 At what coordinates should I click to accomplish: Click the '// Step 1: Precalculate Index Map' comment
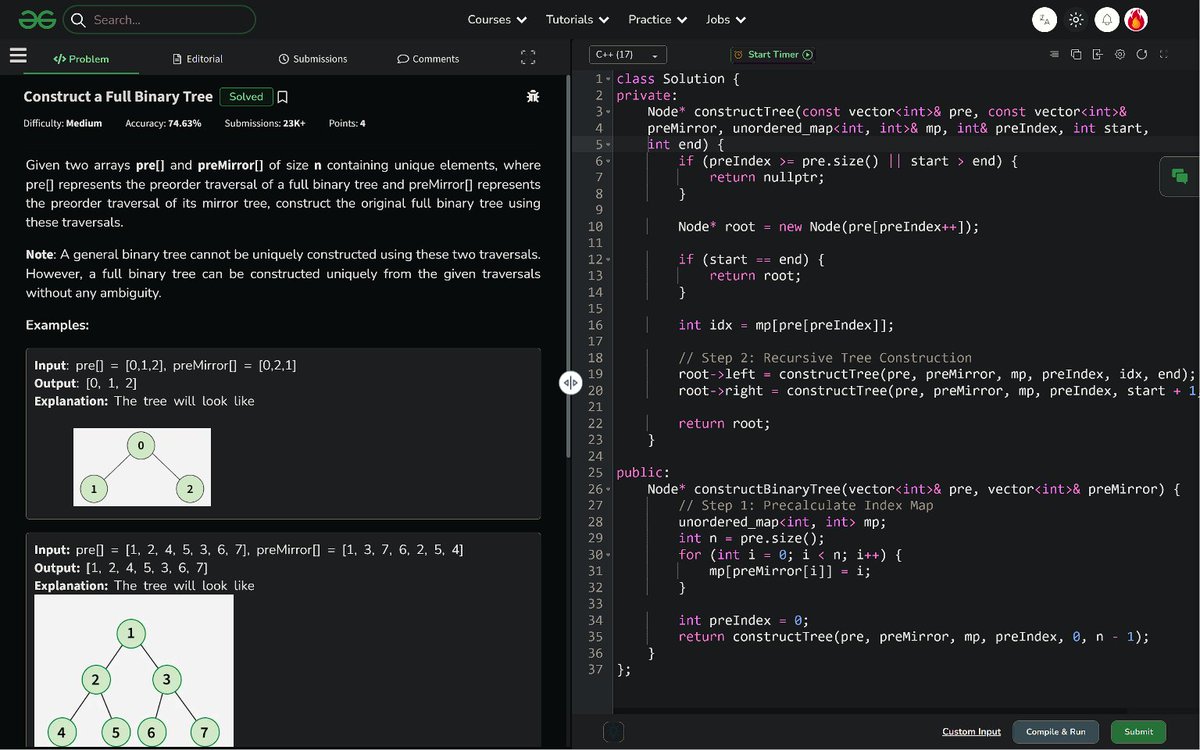coord(806,506)
